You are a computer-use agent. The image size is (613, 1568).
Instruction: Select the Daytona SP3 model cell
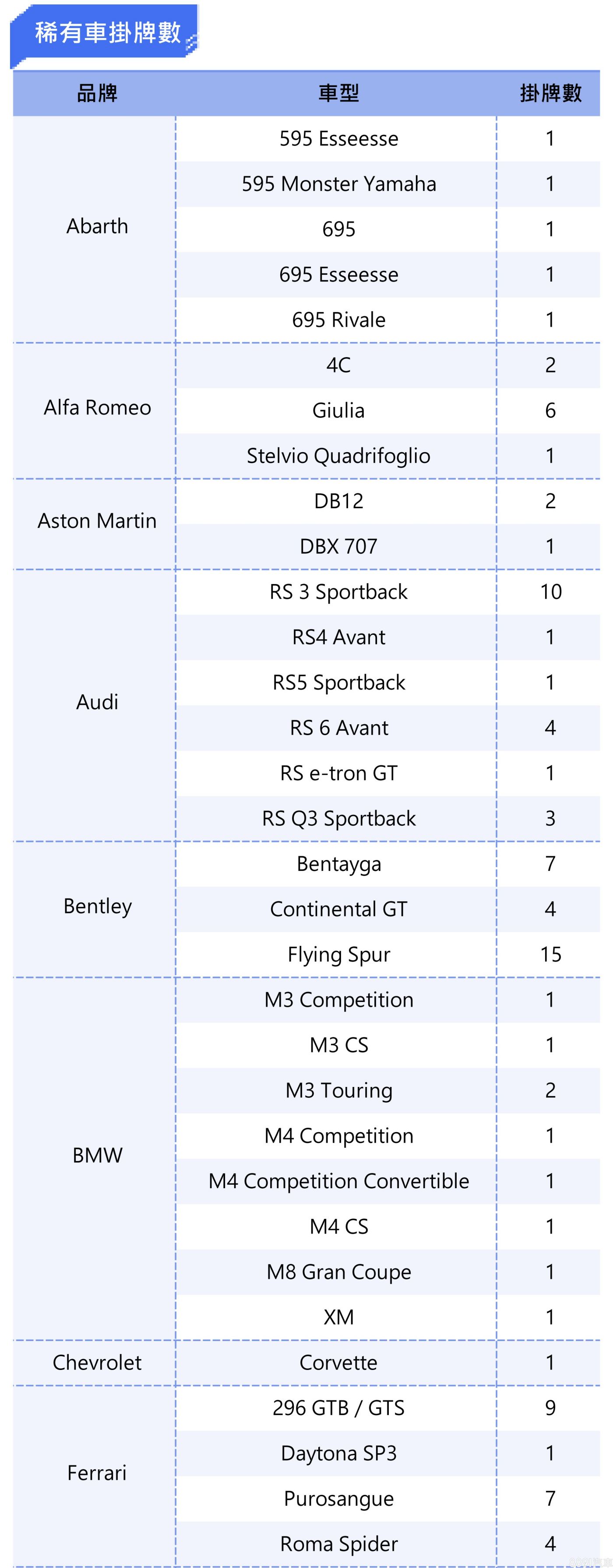(339, 1453)
